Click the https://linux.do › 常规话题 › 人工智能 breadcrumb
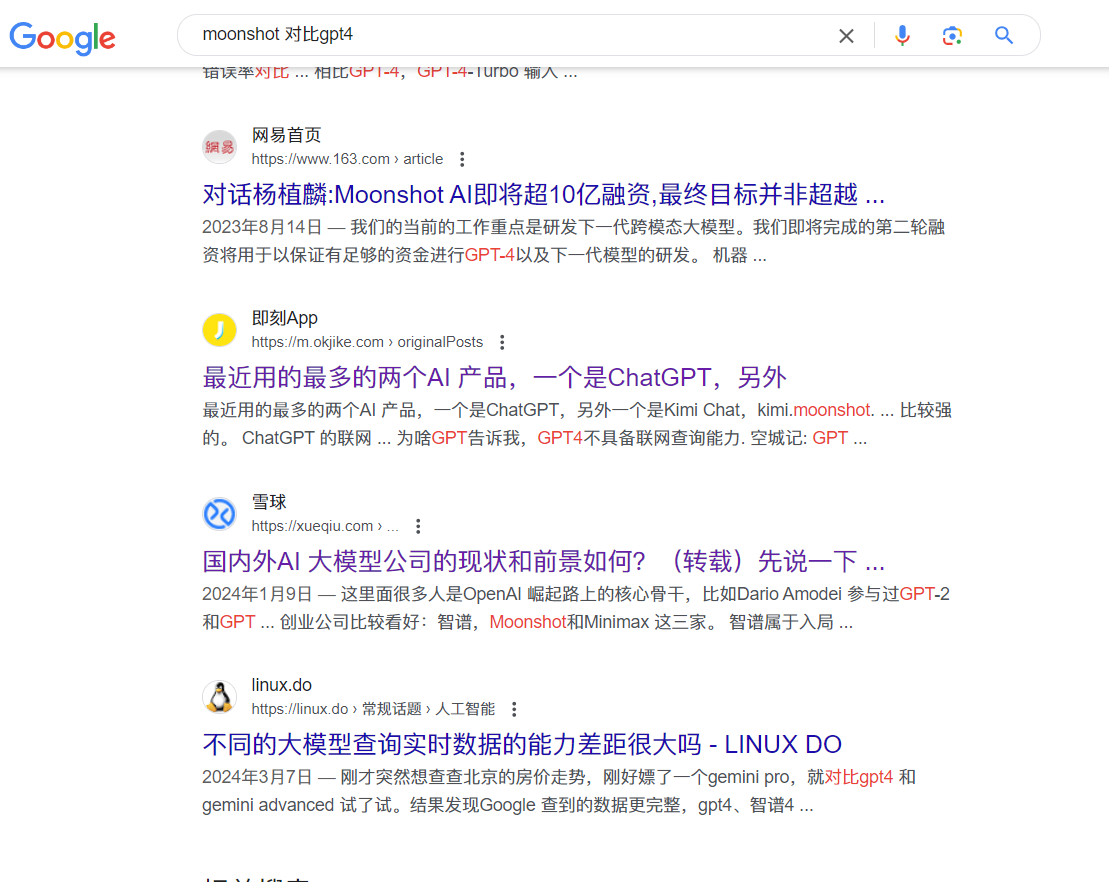Viewport: 1109px width, 882px height. click(x=373, y=709)
